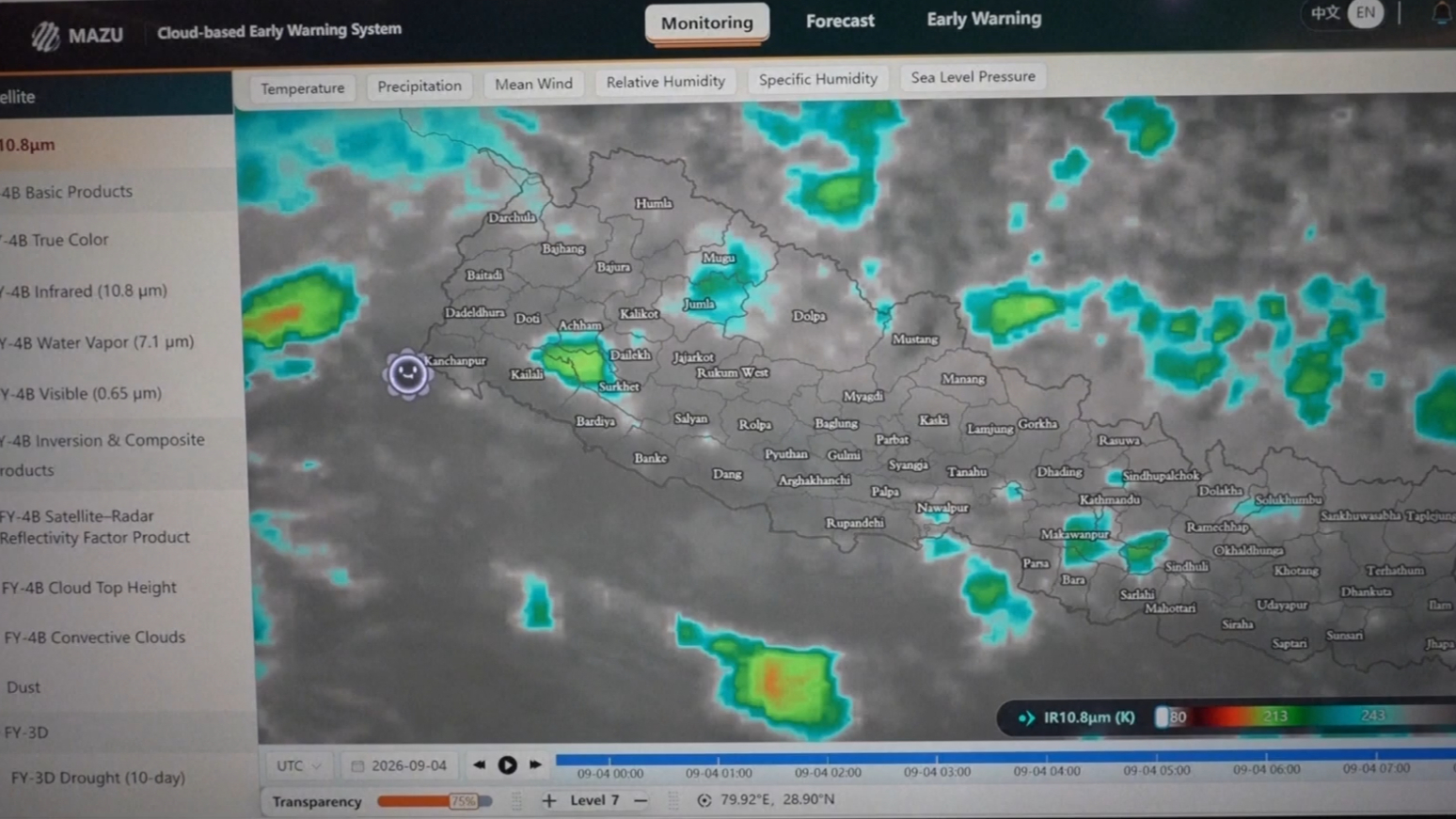Click the play button on timeline
The height and width of the screenshot is (819, 1456).
[507, 764]
